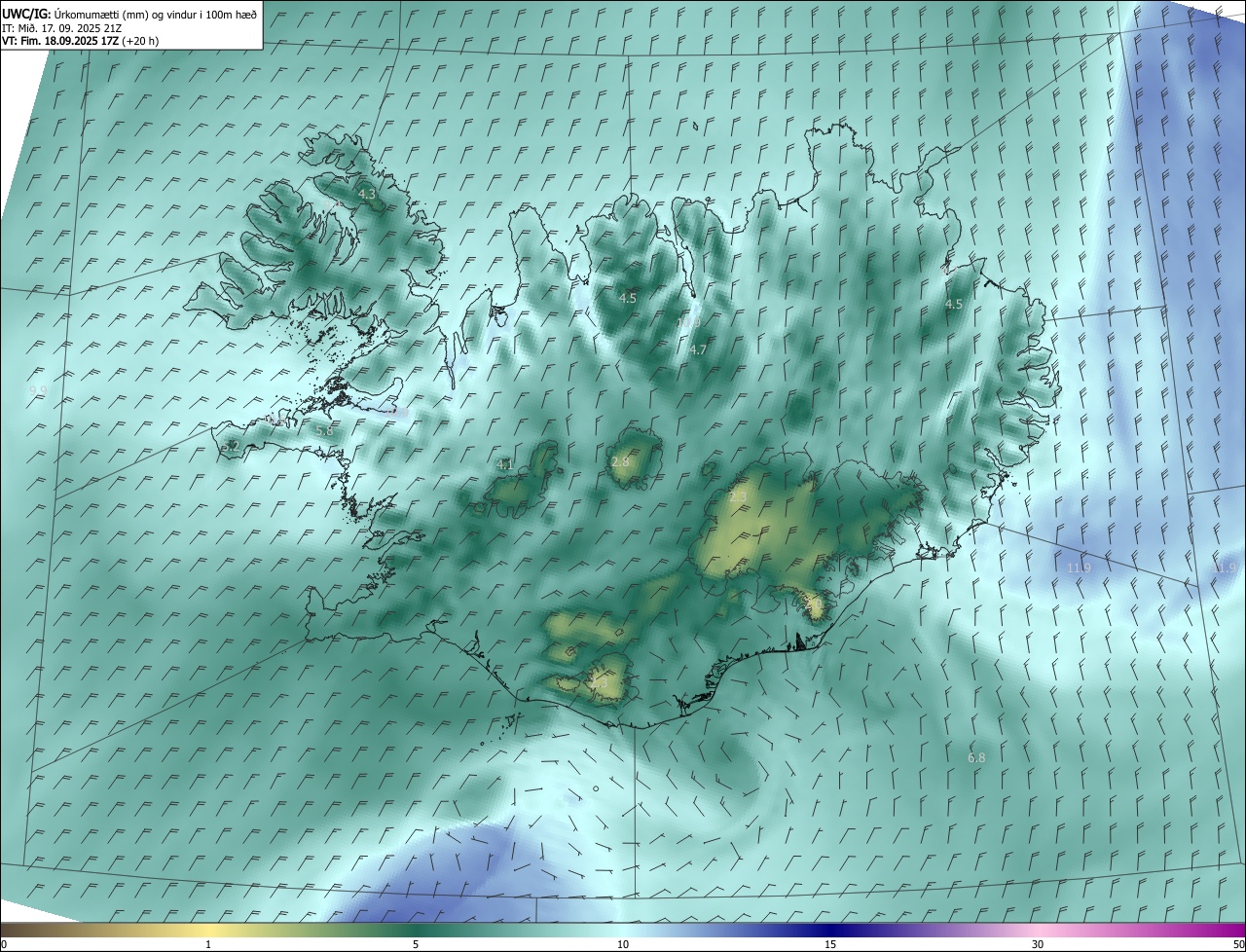The image size is (1246, 952).
Task: Click the 4.3 value label on the map
Action: [367, 195]
